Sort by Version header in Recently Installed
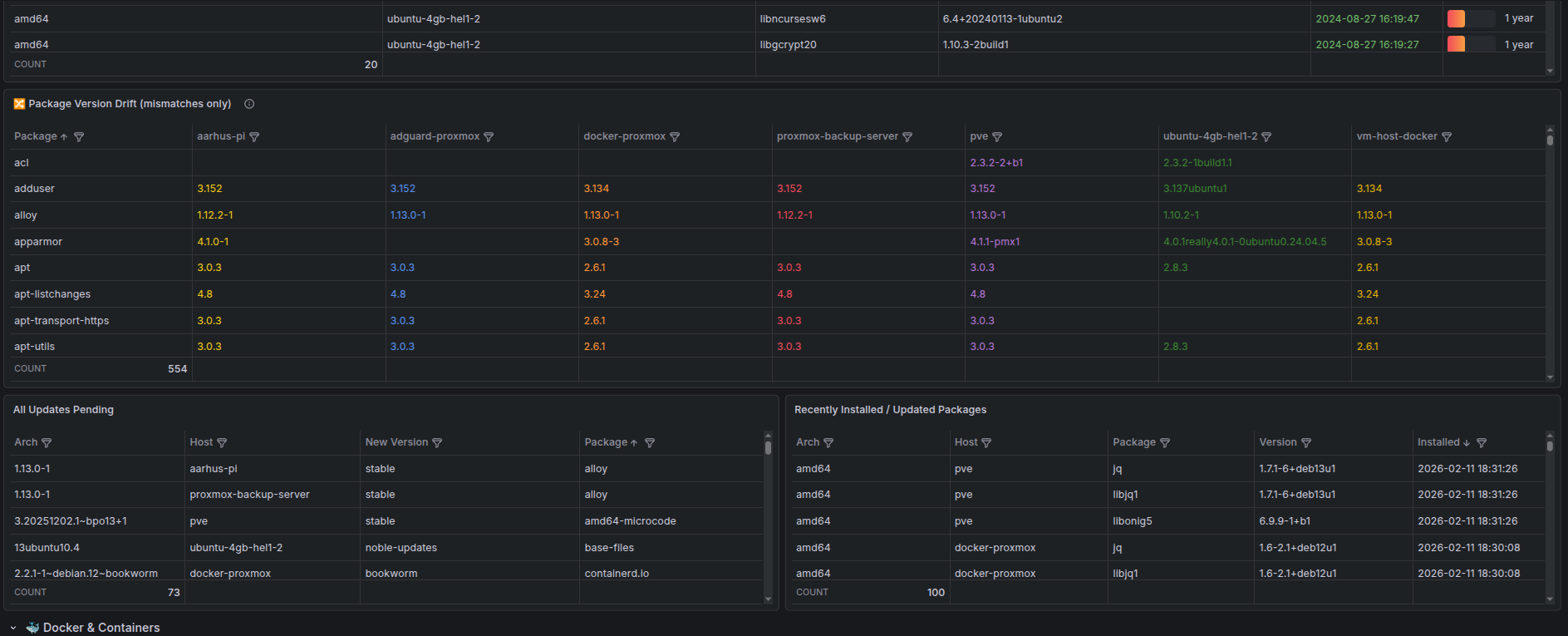This screenshot has width=1568, height=636. tap(1278, 442)
